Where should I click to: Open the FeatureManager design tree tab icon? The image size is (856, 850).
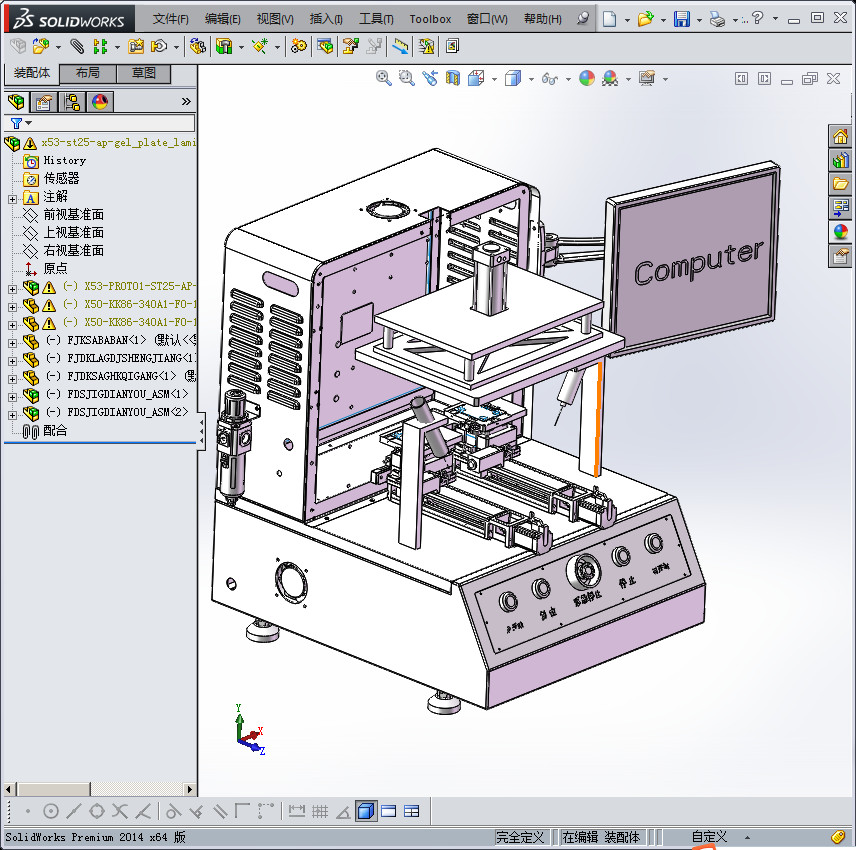15,102
